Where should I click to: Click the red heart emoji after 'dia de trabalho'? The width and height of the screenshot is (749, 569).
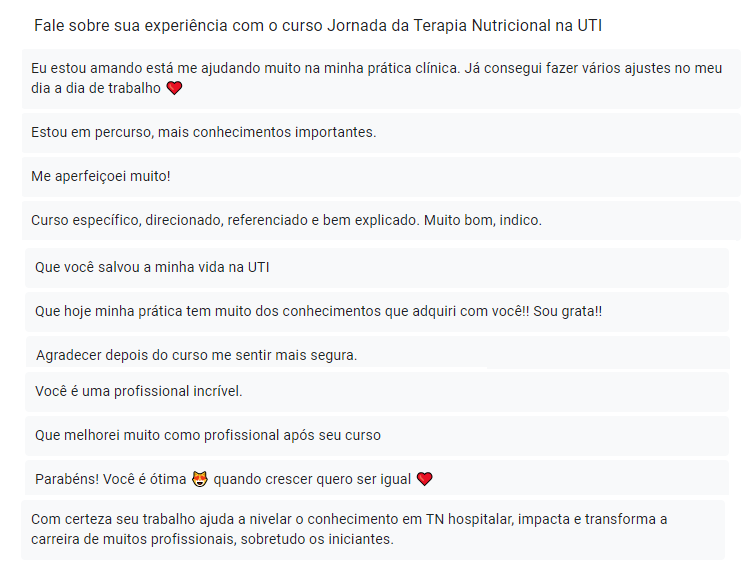(174, 88)
